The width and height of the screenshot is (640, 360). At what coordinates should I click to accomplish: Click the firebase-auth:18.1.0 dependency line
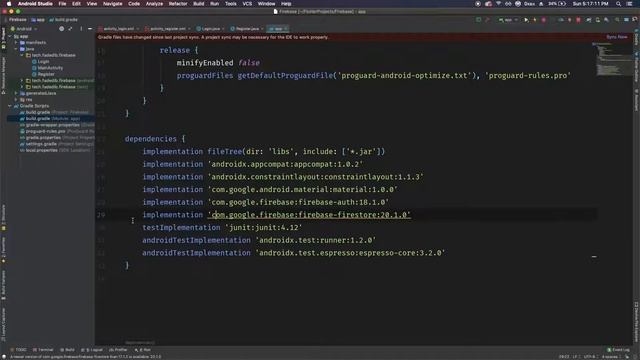pos(265,202)
